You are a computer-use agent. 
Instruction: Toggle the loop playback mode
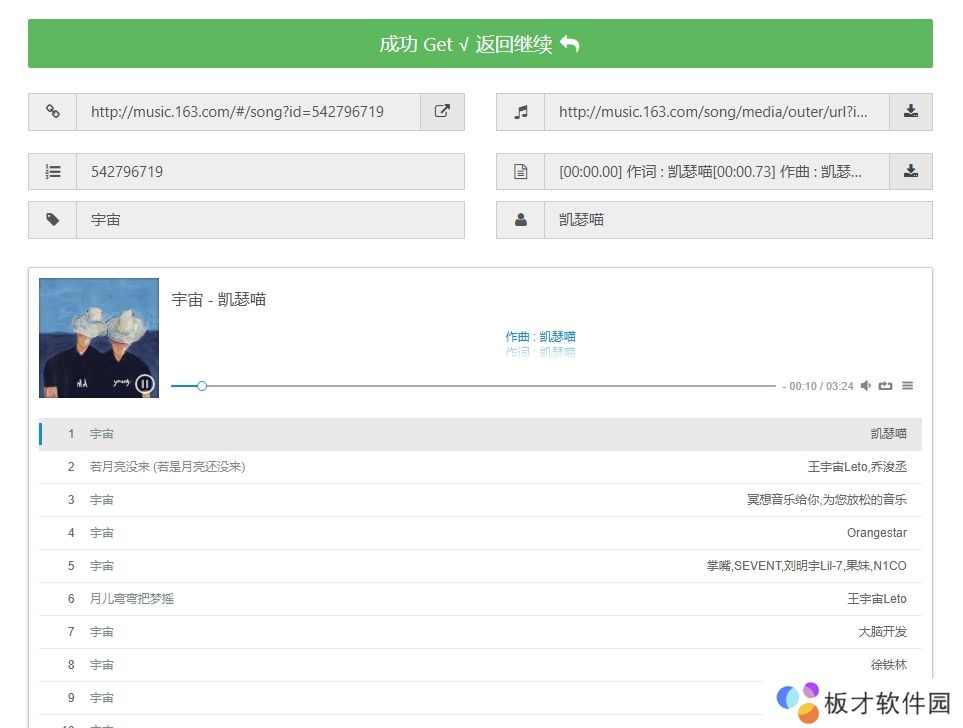[885, 386]
